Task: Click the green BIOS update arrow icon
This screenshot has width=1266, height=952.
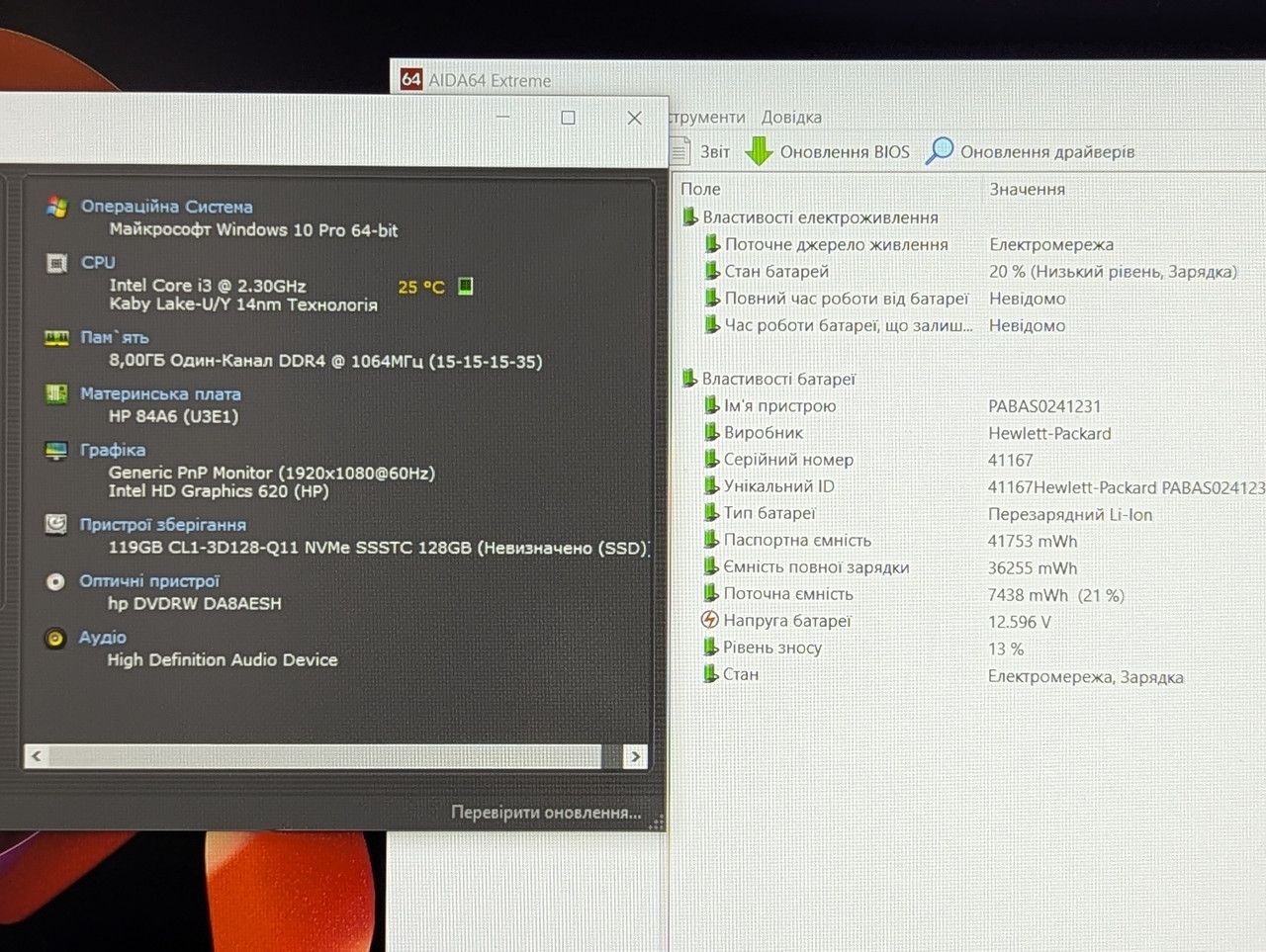Action: pyautogui.click(x=759, y=151)
